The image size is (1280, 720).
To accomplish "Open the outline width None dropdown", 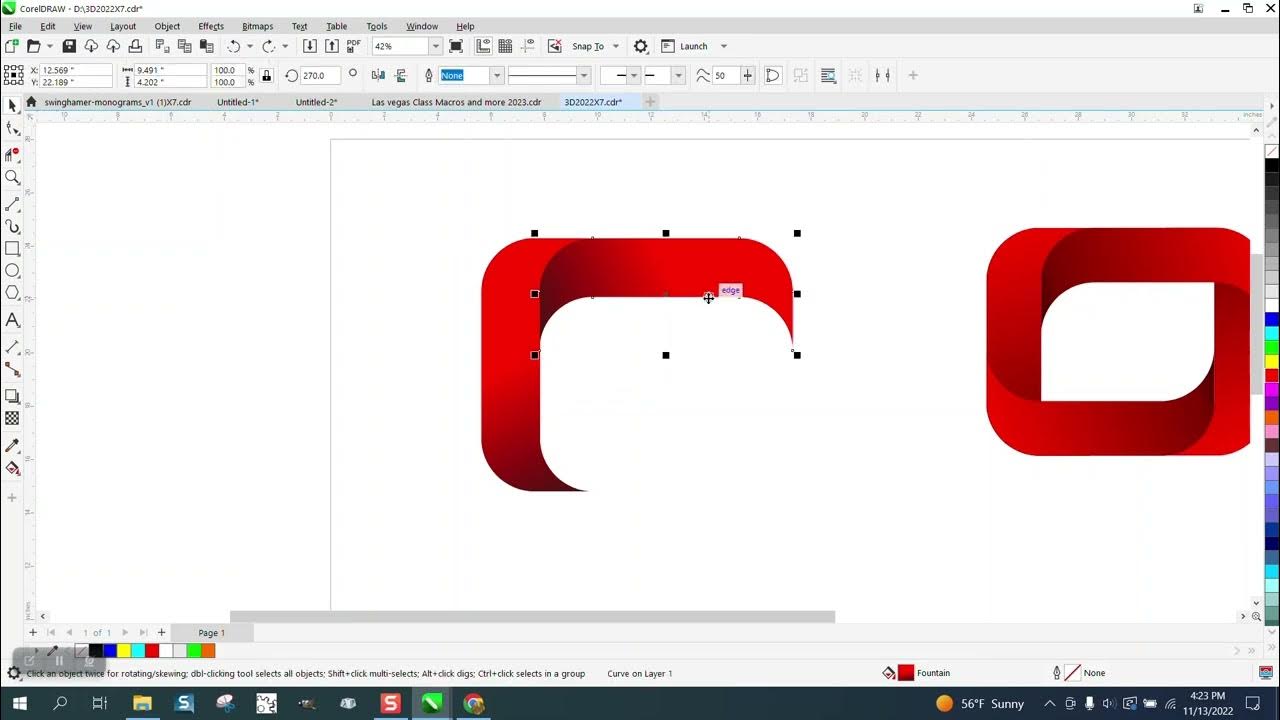I will (496, 75).
